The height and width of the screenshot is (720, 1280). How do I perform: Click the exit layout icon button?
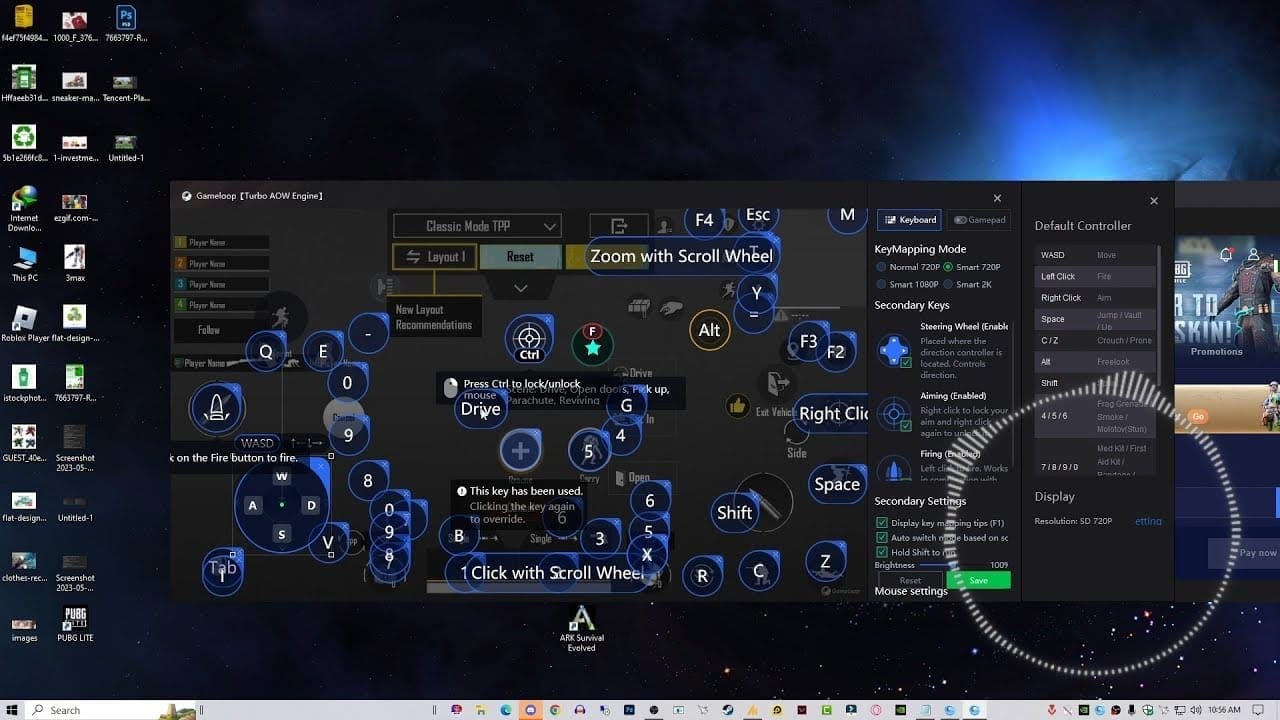(619, 226)
